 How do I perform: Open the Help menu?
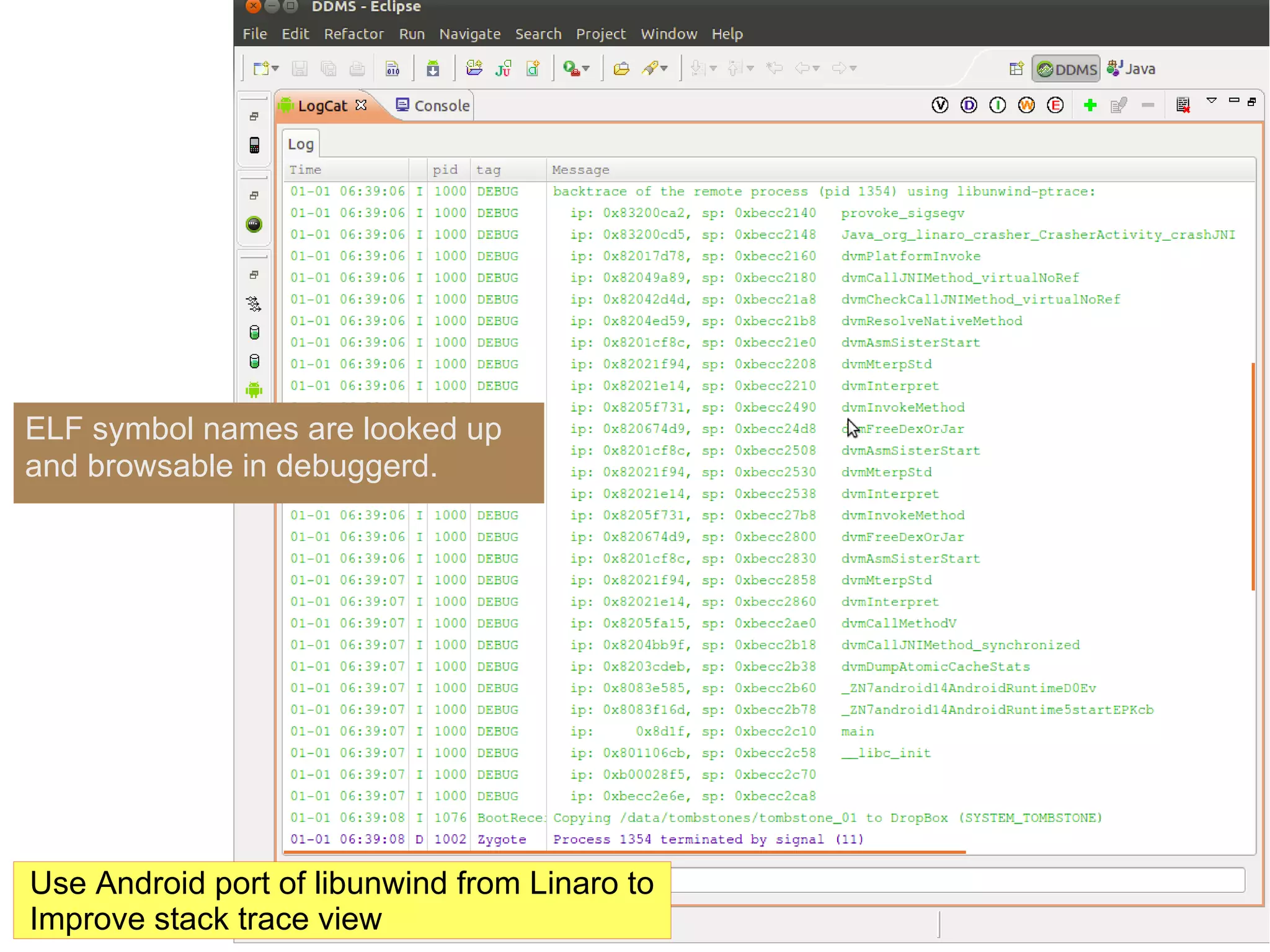[x=727, y=34]
